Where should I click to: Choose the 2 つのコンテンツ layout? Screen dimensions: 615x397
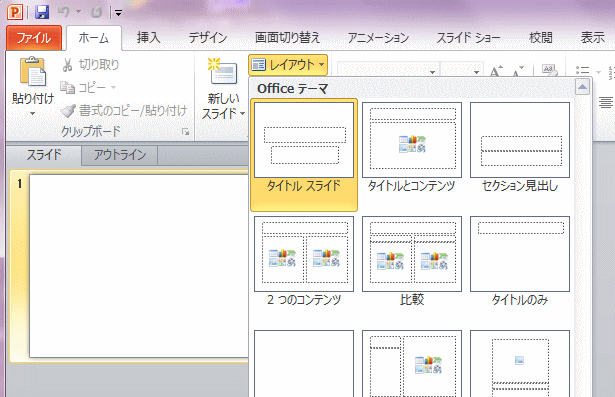304,262
